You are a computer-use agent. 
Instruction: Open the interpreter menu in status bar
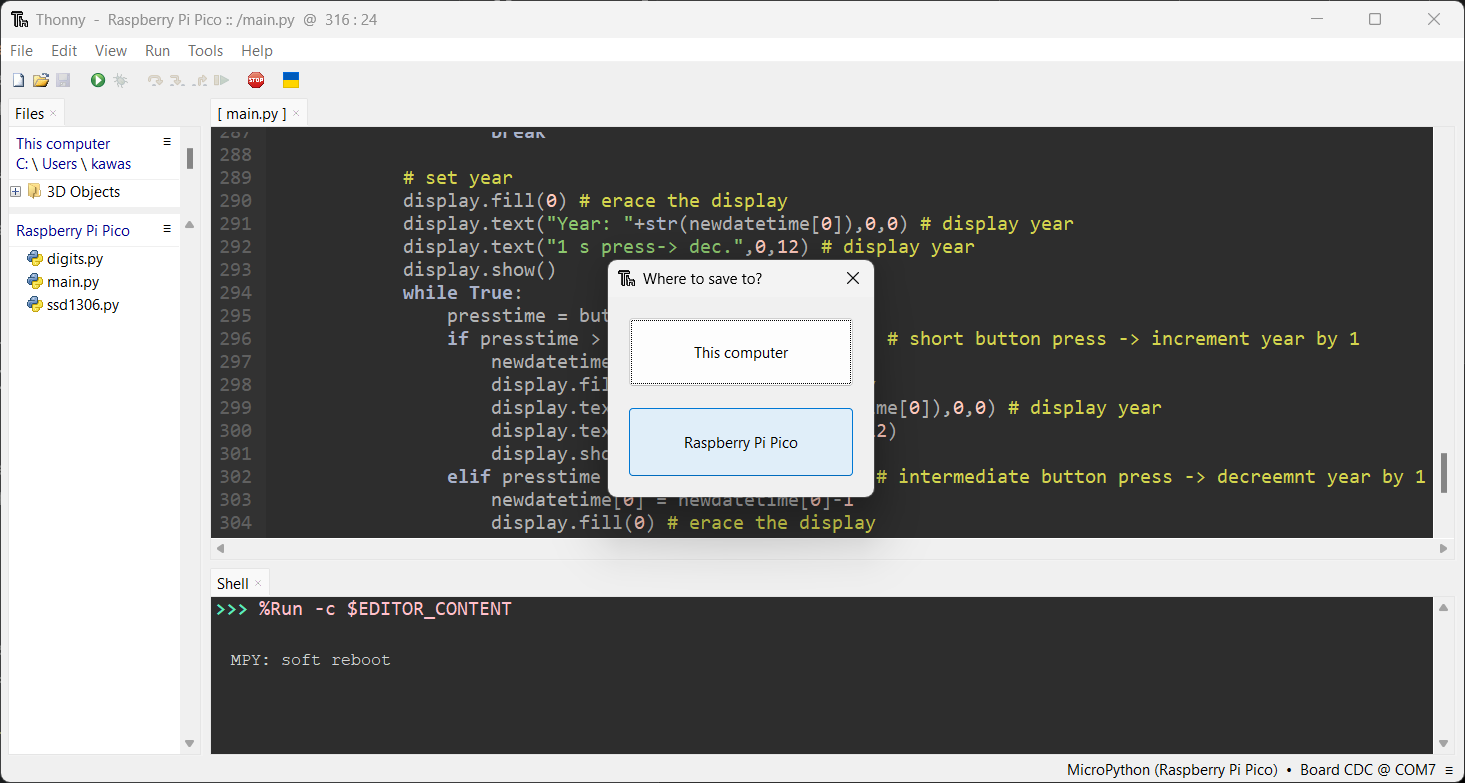pyautogui.click(x=1448, y=770)
